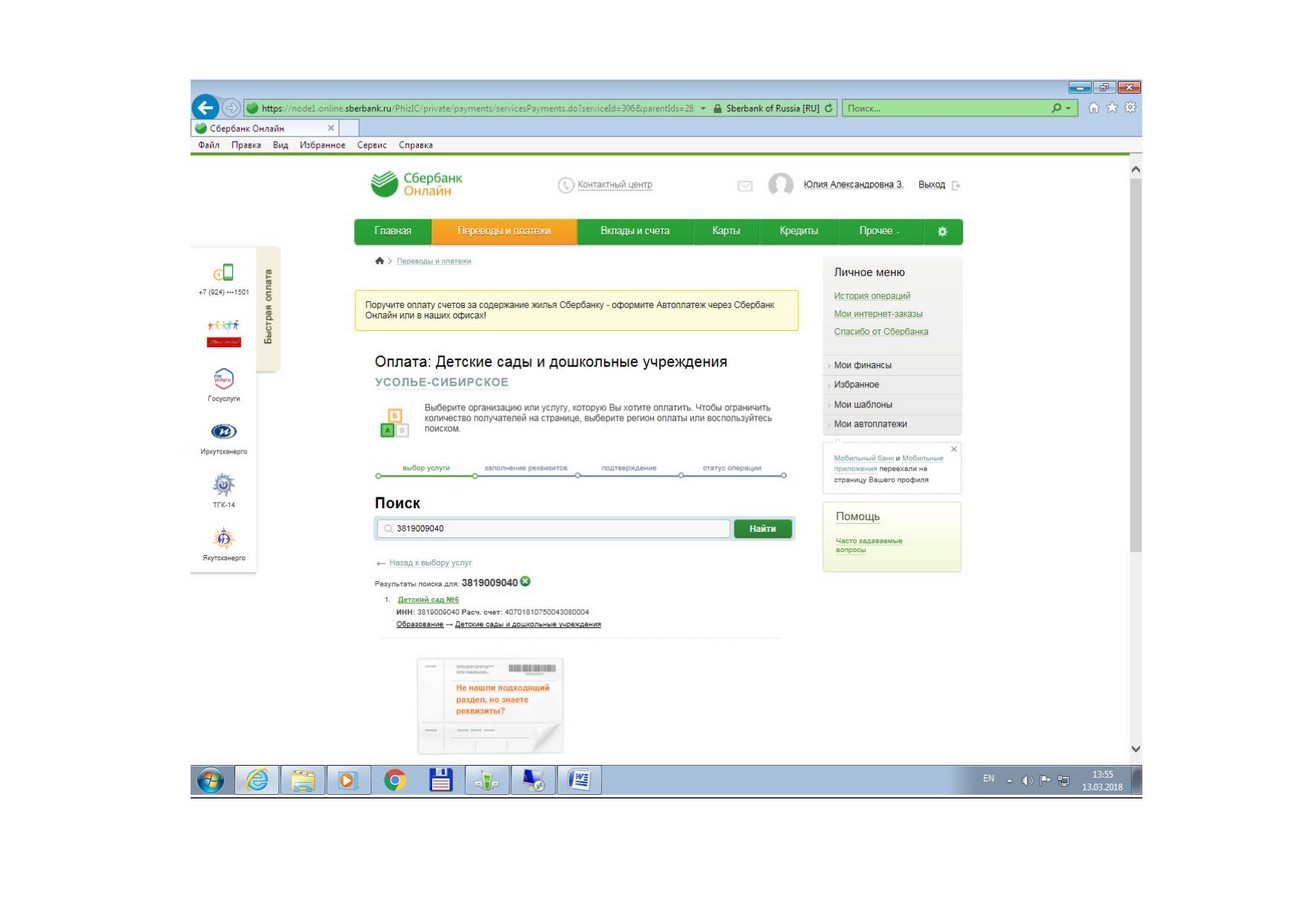The width and height of the screenshot is (1300, 920).
Task: Click the breadcrumb home icon
Action: [x=379, y=261]
